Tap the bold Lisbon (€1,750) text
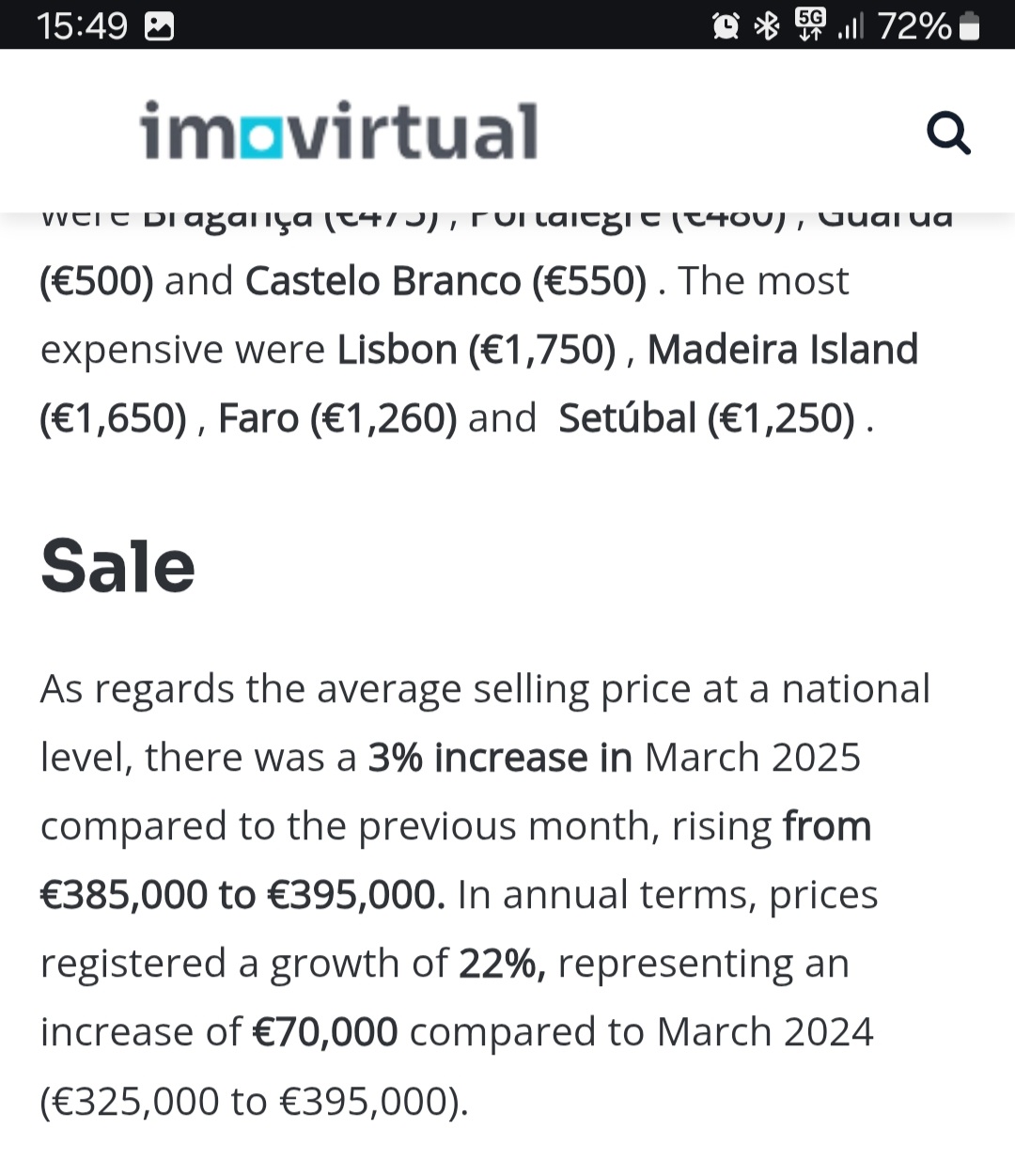Screen dimensions: 1015x1176 476,350
